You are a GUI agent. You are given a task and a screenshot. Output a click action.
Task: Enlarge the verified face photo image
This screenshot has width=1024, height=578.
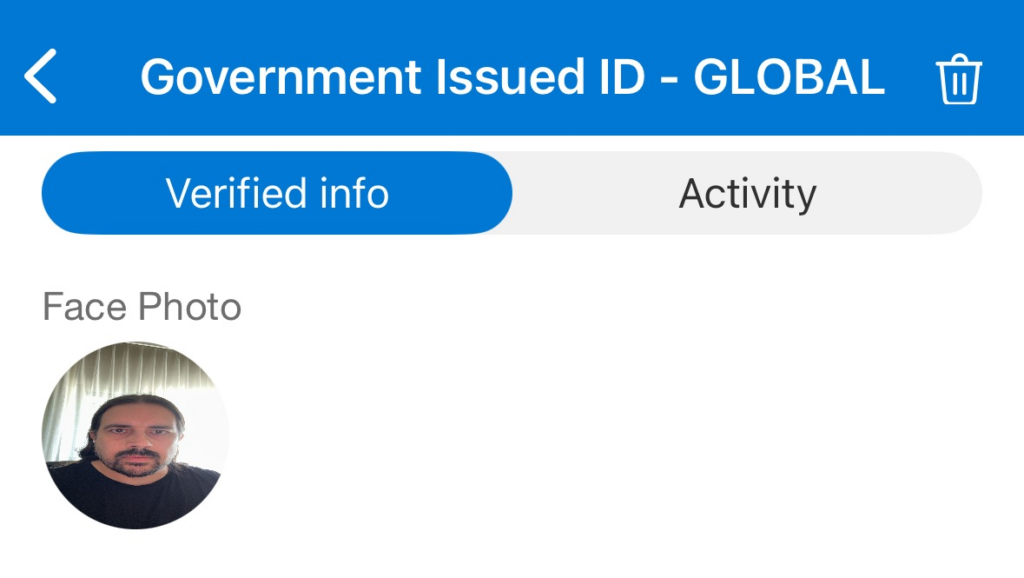tap(135, 435)
